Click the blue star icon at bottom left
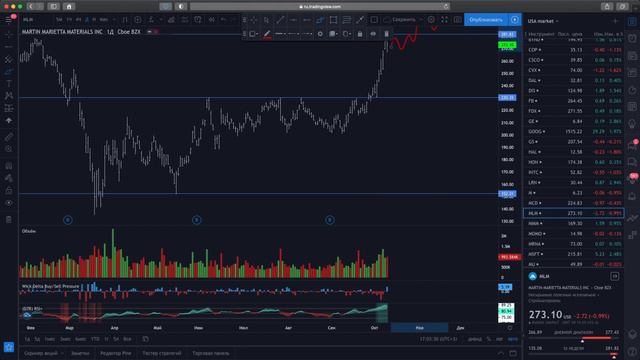This screenshot has height=360, width=640. [x=9, y=347]
